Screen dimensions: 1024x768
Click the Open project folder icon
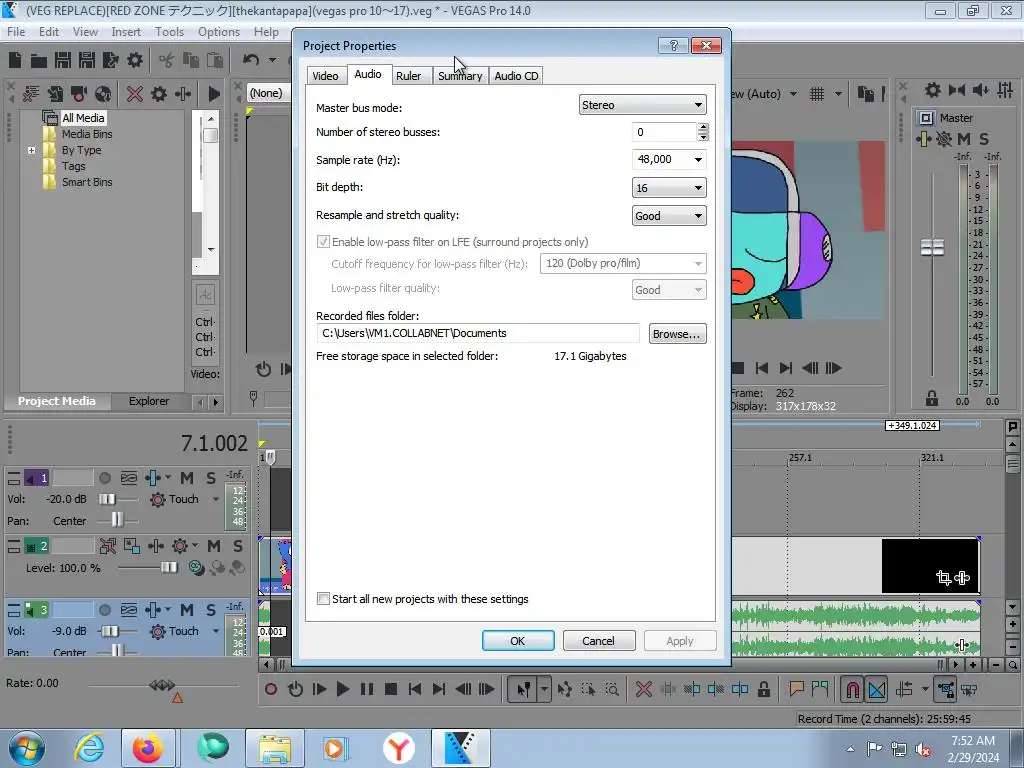click(39, 61)
